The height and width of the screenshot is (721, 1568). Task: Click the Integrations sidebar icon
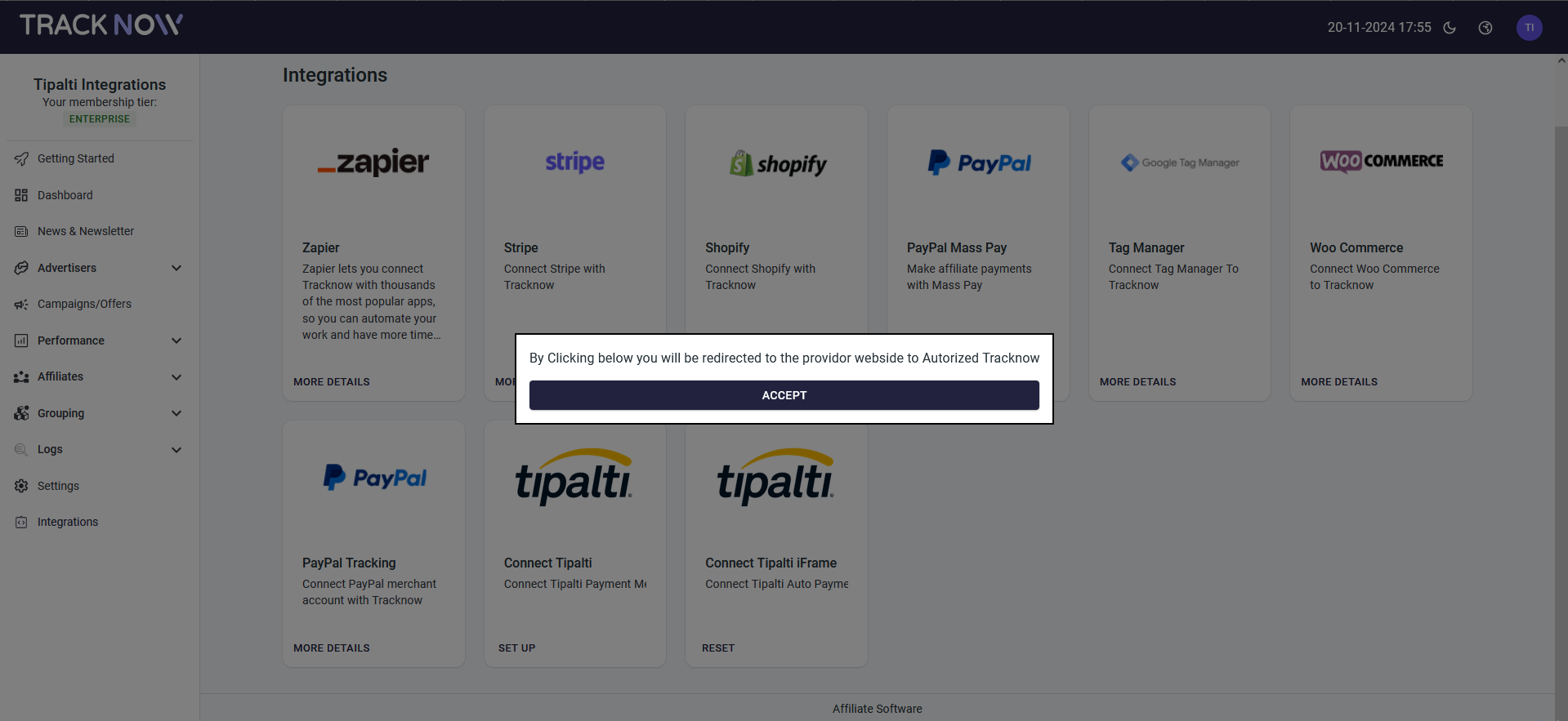(21, 523)
